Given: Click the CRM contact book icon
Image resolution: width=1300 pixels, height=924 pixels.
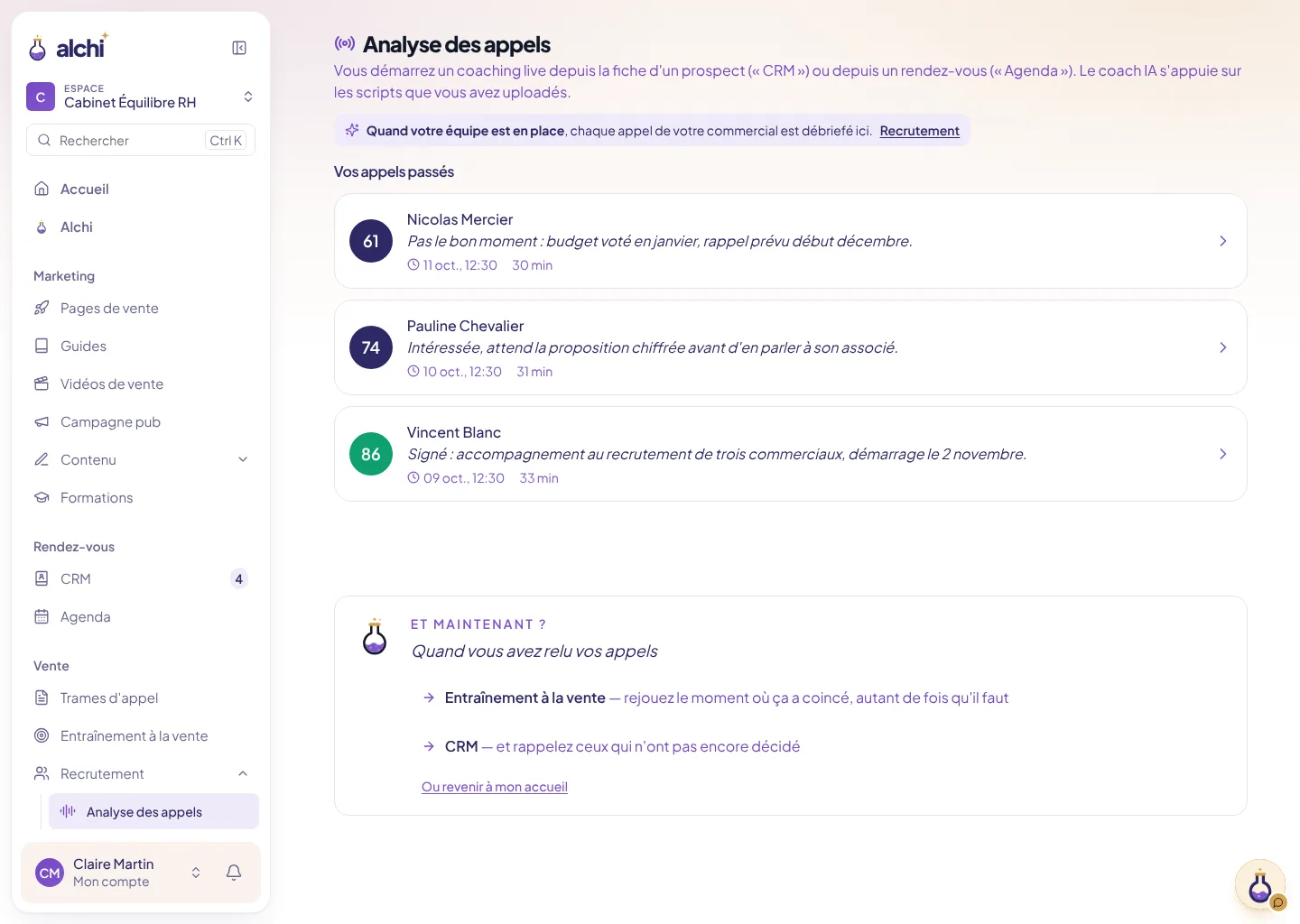Looking at the screenshot, I should pyautogui.click(x=42, y=578).
